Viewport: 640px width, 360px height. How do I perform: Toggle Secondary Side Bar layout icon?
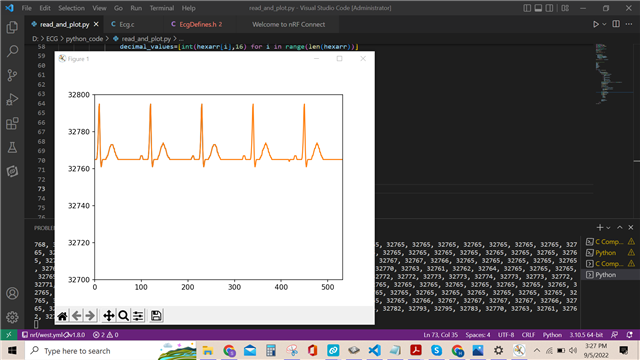(549, 8)
